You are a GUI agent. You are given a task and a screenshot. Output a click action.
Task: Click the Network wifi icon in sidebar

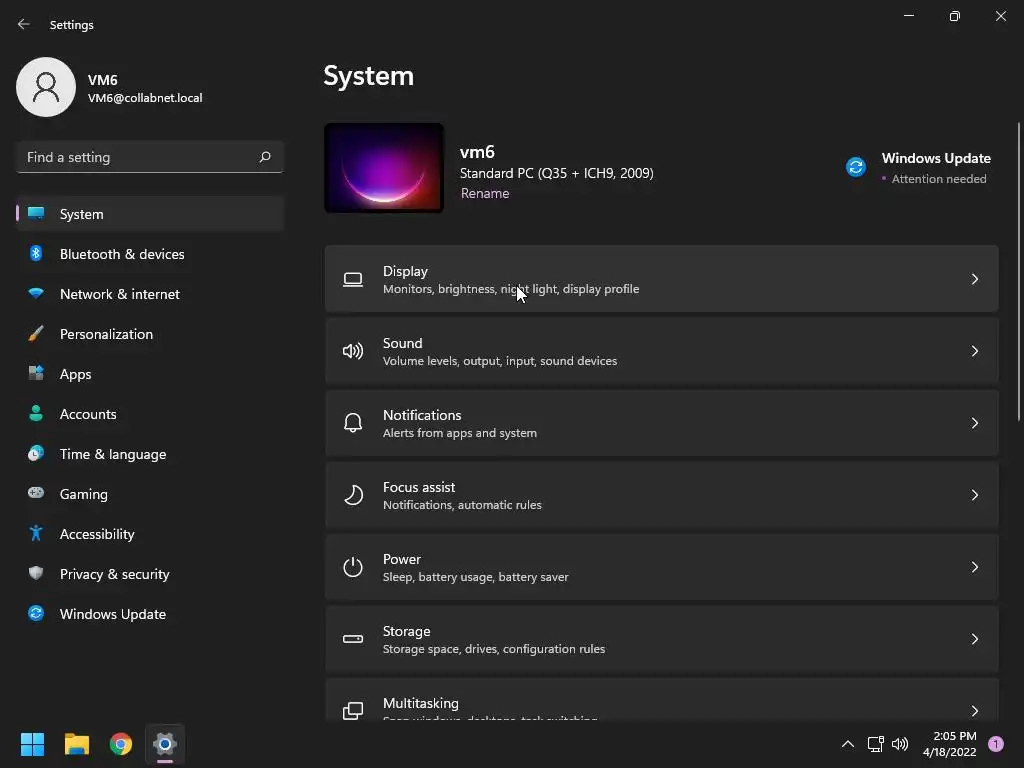(36, 294)
